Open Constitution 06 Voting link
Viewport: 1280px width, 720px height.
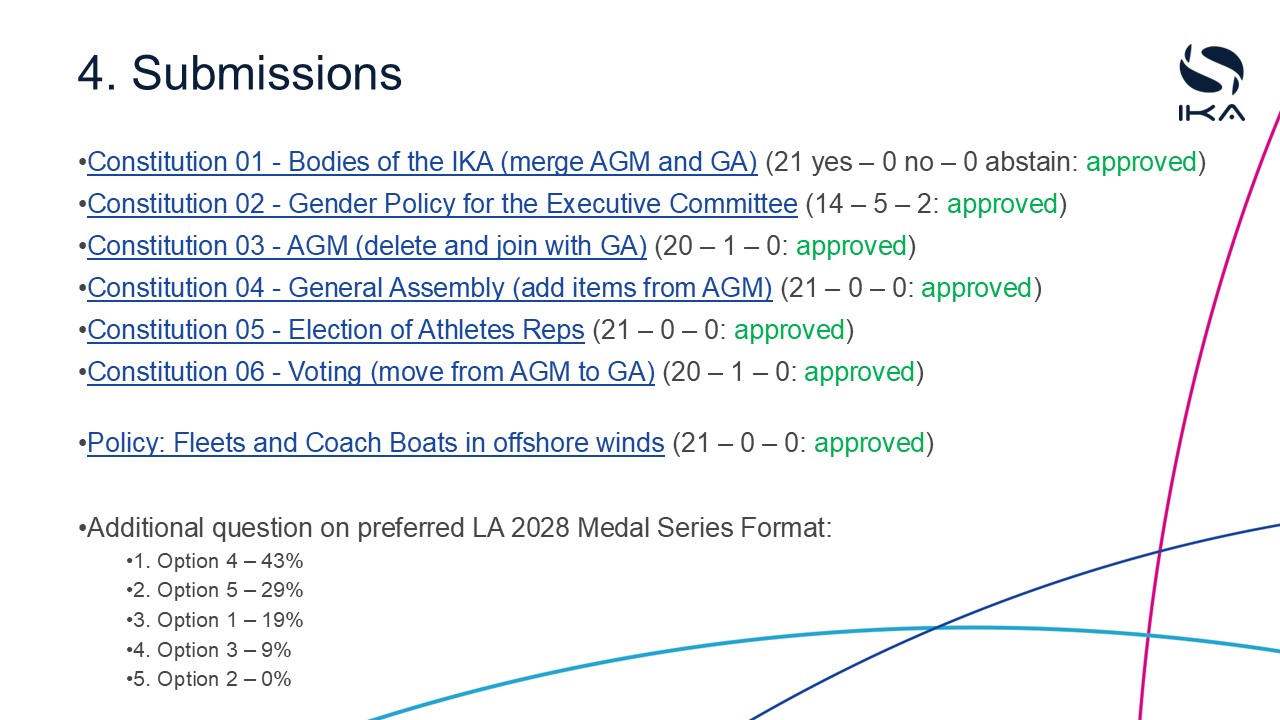371,372
